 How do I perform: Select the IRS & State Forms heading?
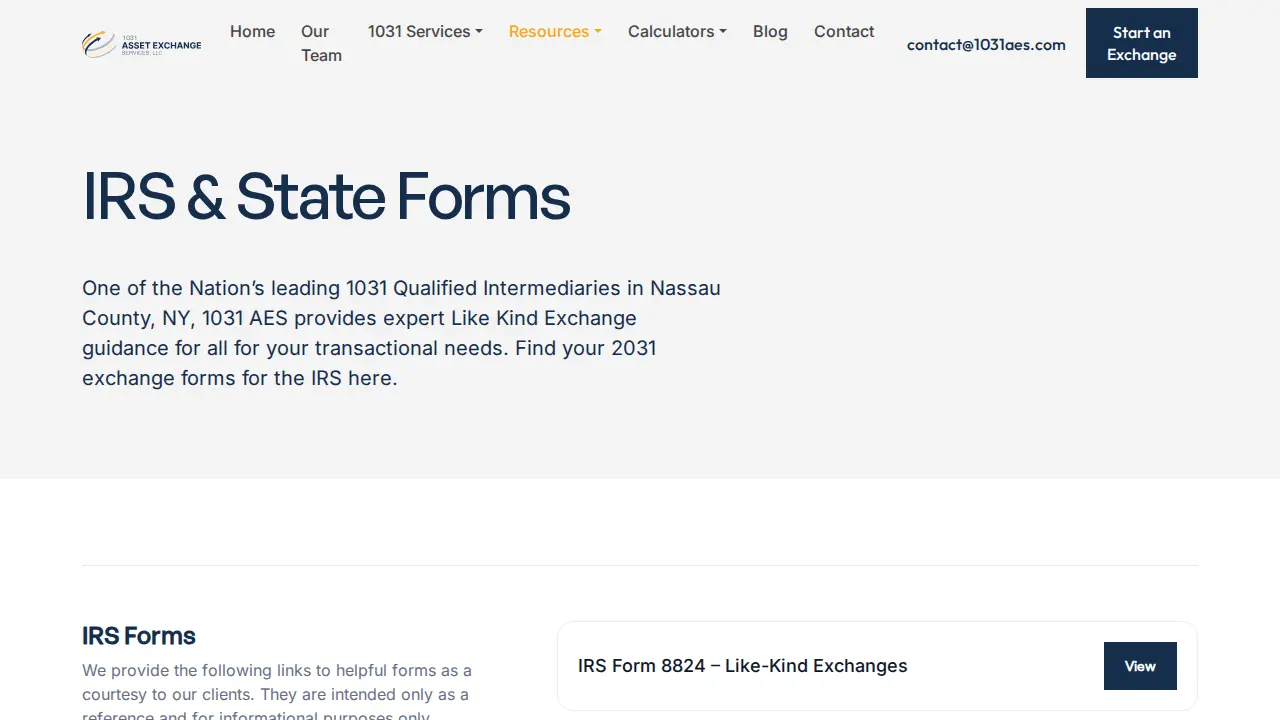pyautogui.click(x=326, y=196)
